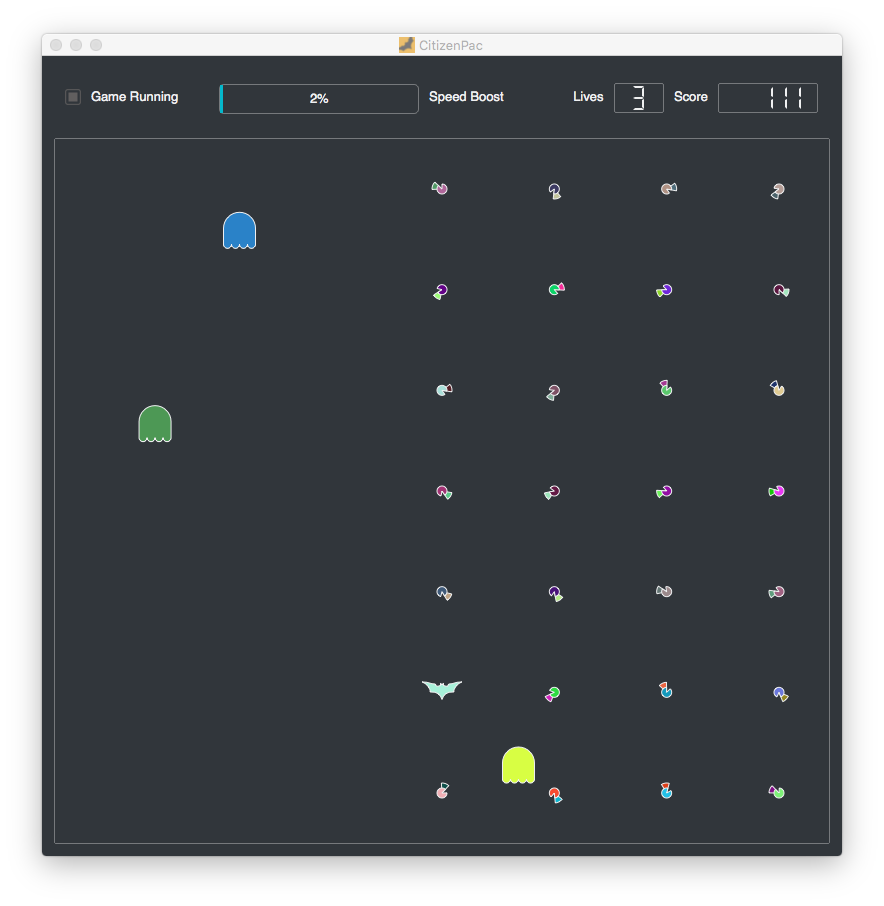Click the tan pac-man with navy wedge
Screen dimensions: 884x906
(x=778, y=388)
